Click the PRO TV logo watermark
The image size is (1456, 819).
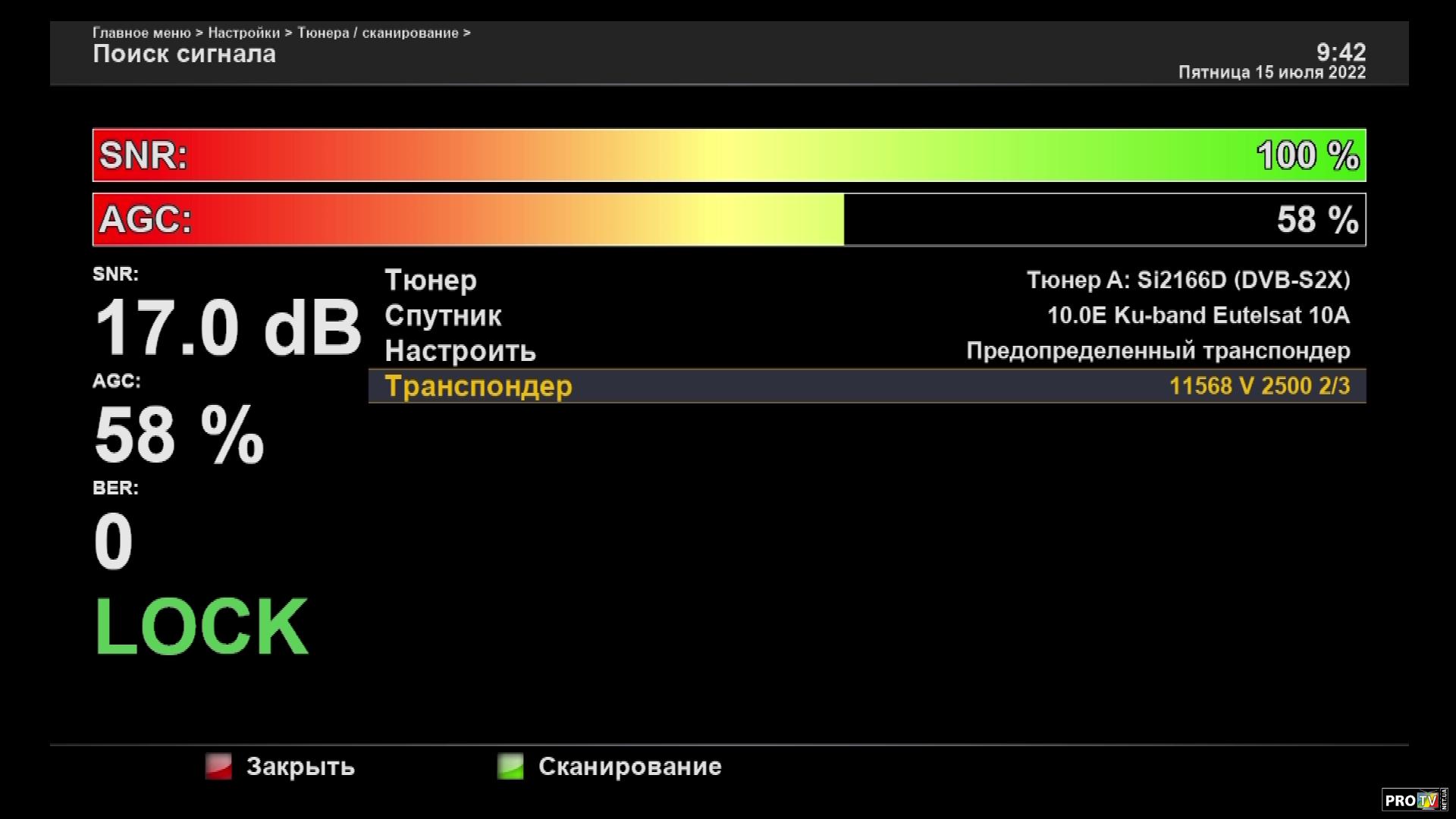(x=1414, y=800)
